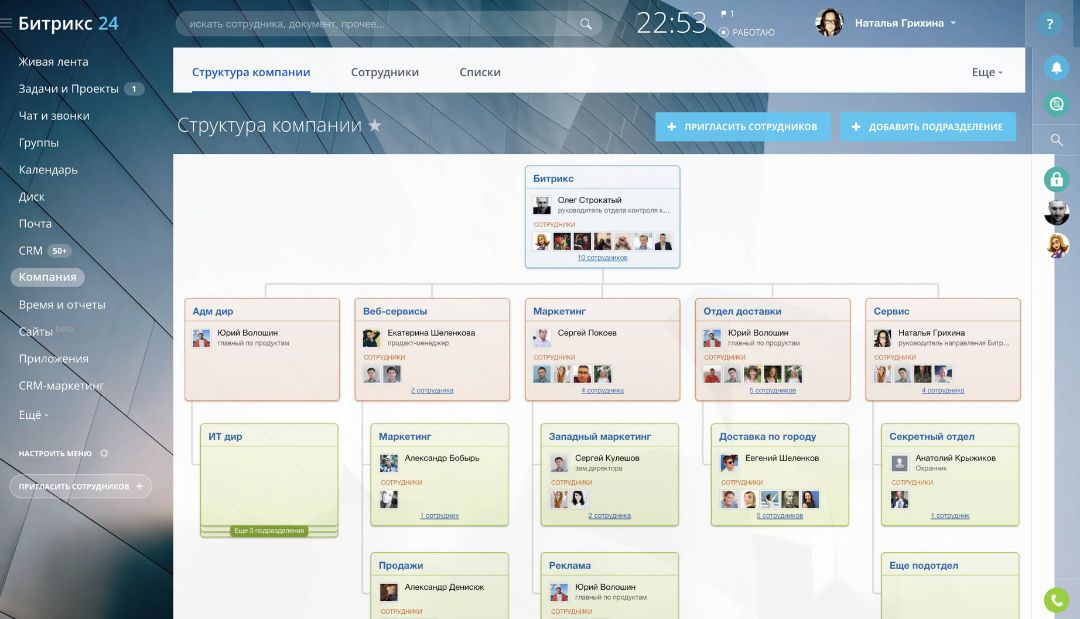Click the bearded man avatar in right sidebar
This screenshot has height=619, width=1080.
click(x=1057, y=213)
